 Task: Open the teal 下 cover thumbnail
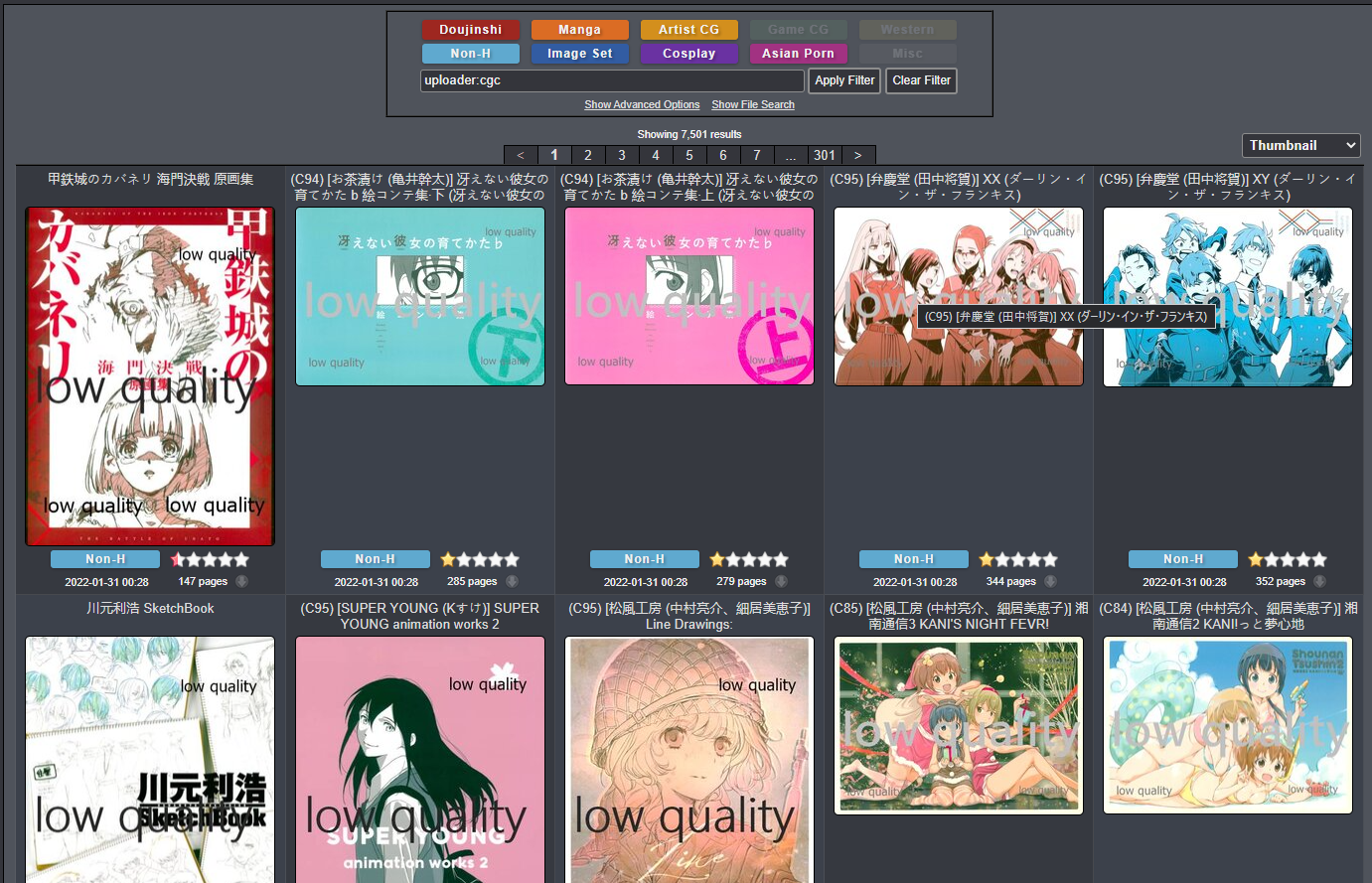419,296
